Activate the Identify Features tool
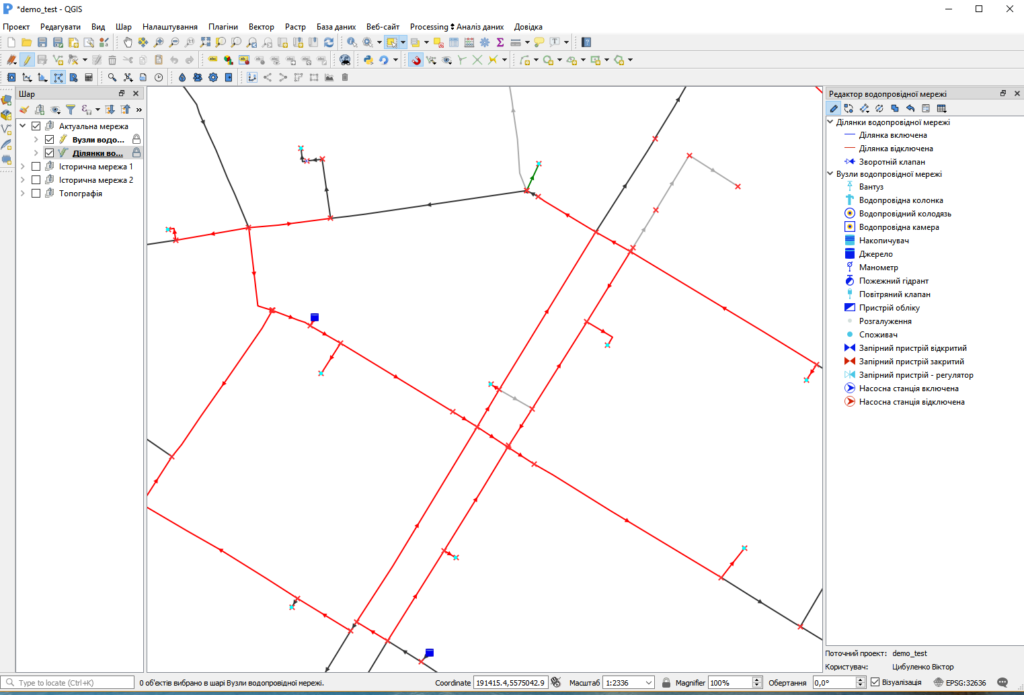 [352, 42]
